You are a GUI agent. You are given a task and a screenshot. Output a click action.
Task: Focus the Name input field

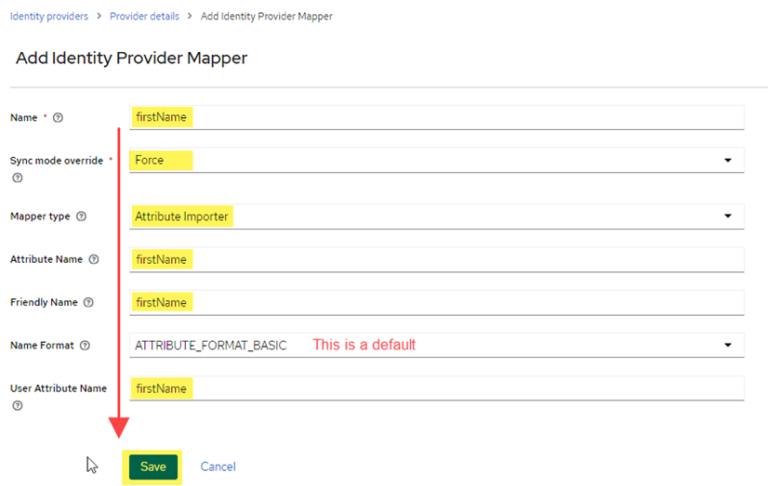(x=437, y=117)
